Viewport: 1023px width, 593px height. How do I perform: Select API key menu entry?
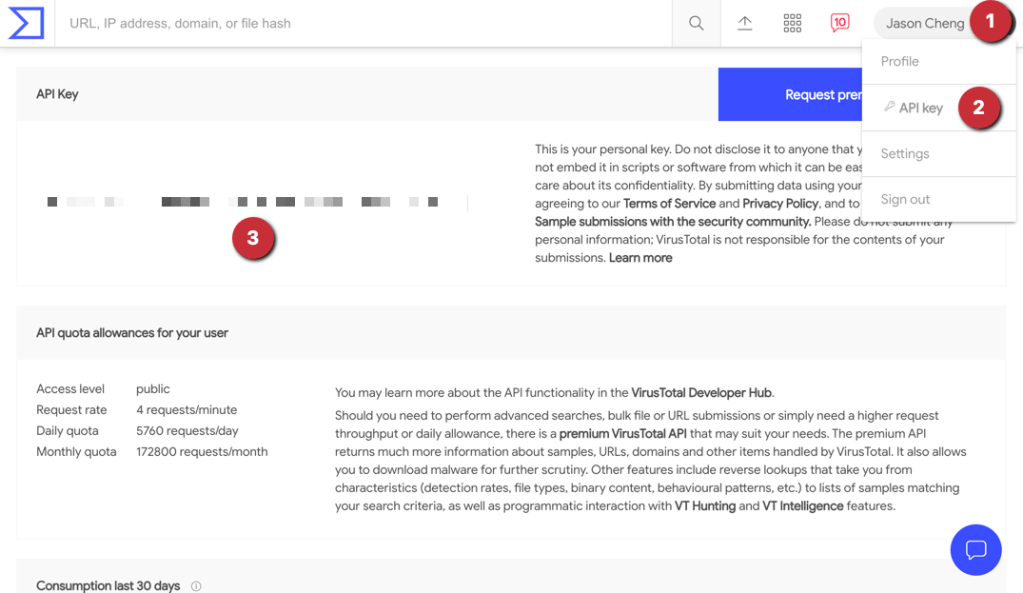tap(919, 108)
